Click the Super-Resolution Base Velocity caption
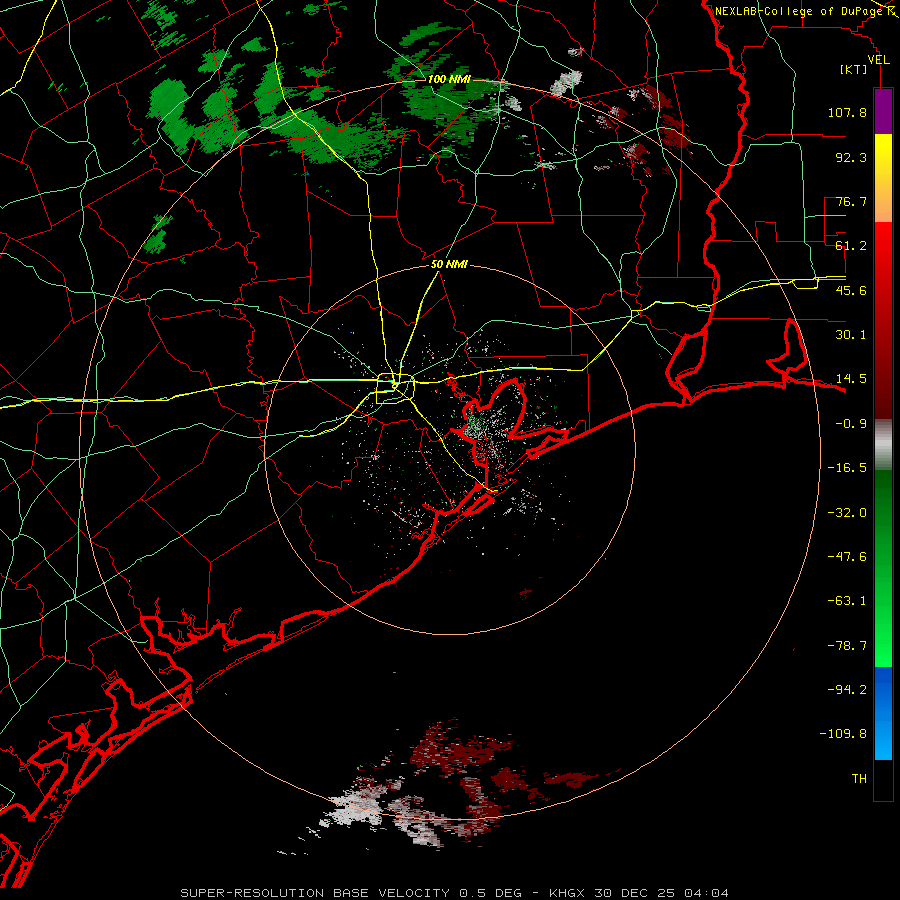Screen dimensions: 900x900 click(x=455, y=893)
